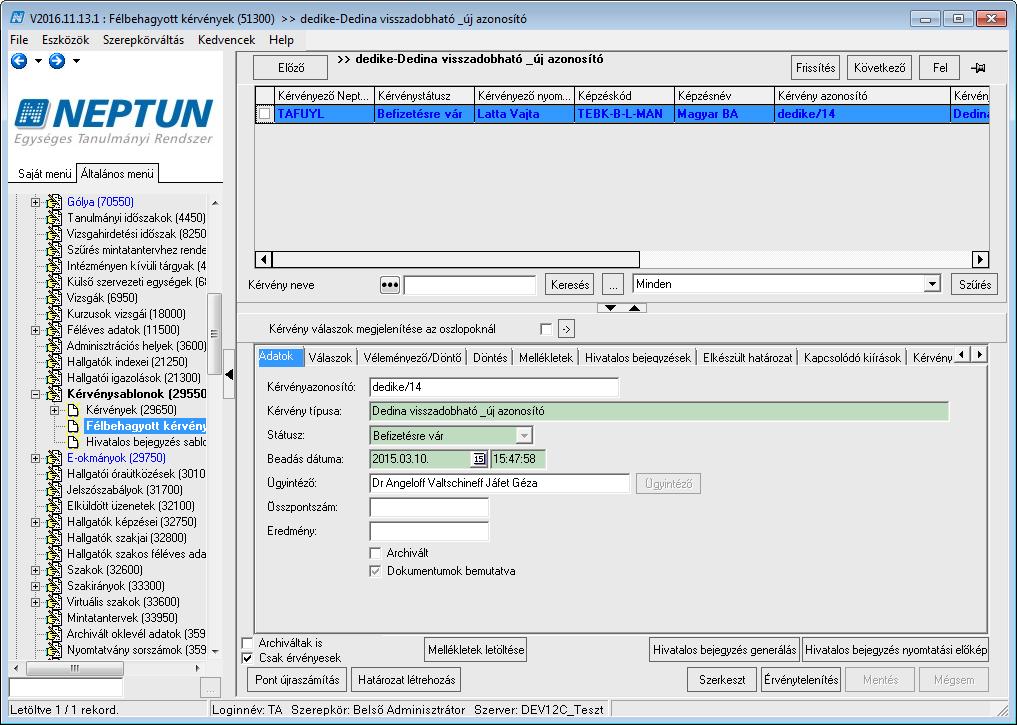1017x725 pixels.
Task: Click the Előző button
Action: tap(291, 68)
